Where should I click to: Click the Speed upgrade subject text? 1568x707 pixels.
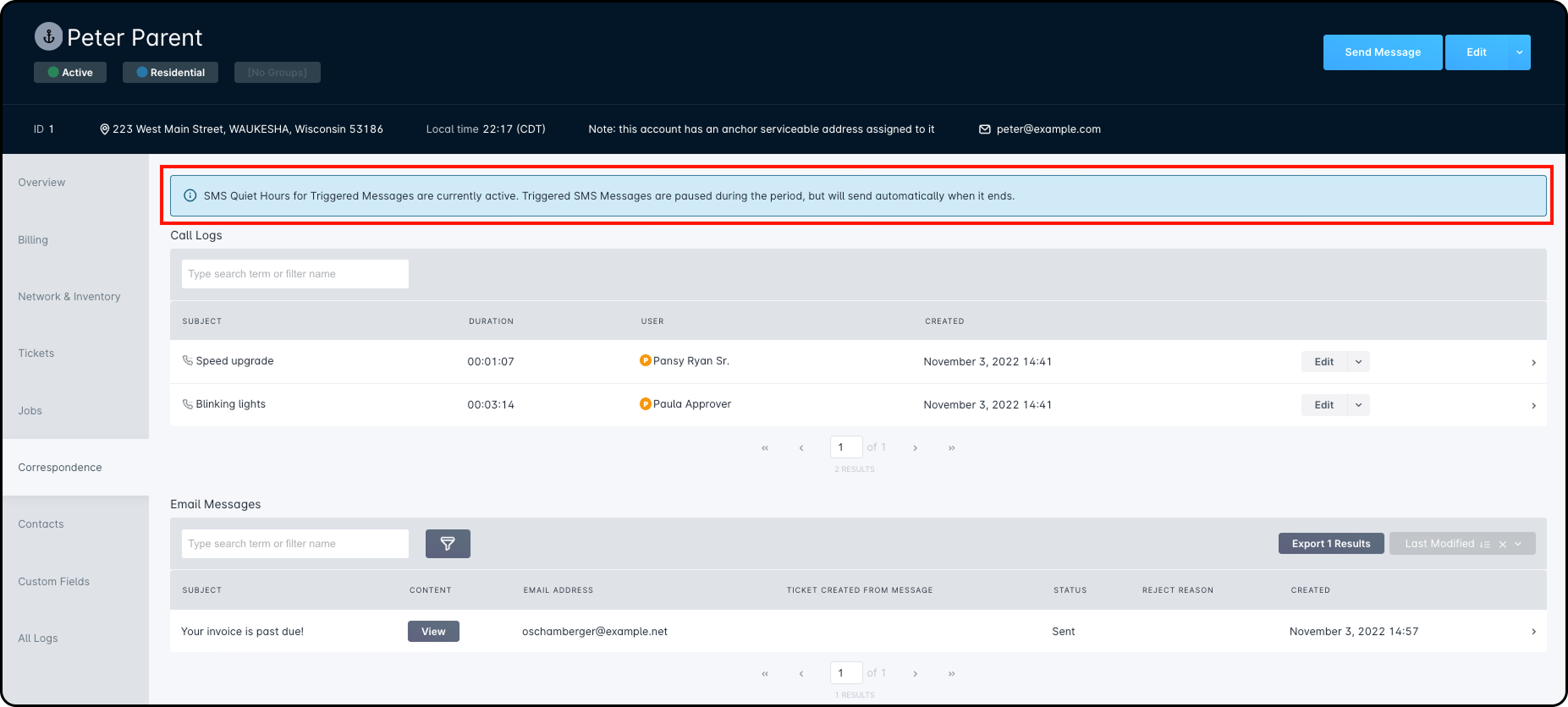click(x=235, y=361)
